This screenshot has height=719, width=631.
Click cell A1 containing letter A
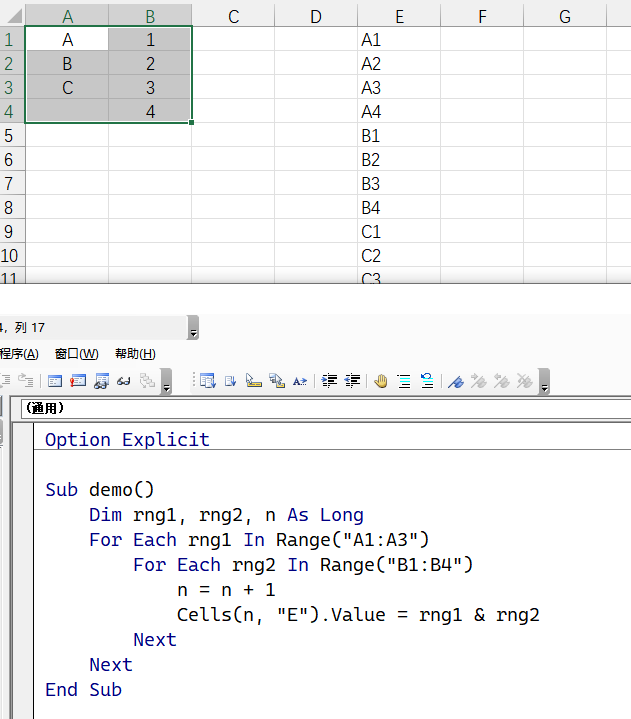tap(67, 40)
